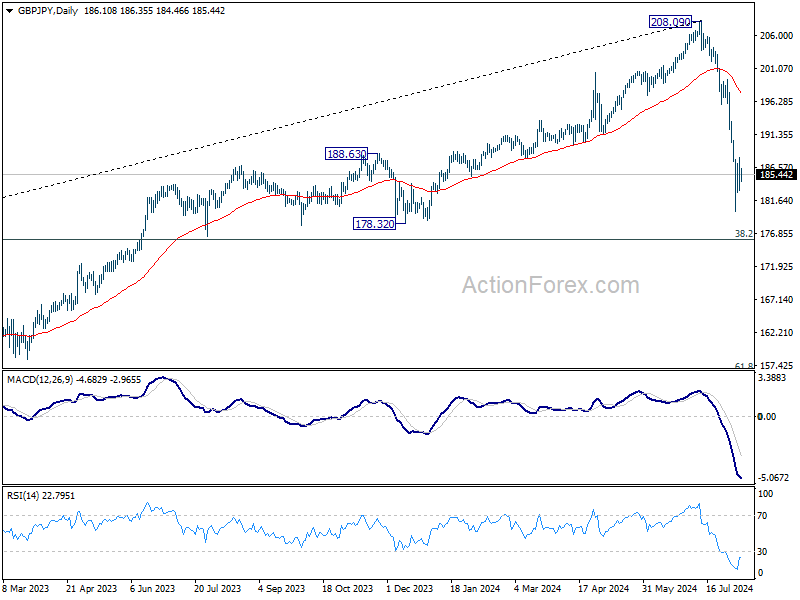Select the 191.355 price axis value
The width and height of the screenshot is (800, 600).
[776, 135]
